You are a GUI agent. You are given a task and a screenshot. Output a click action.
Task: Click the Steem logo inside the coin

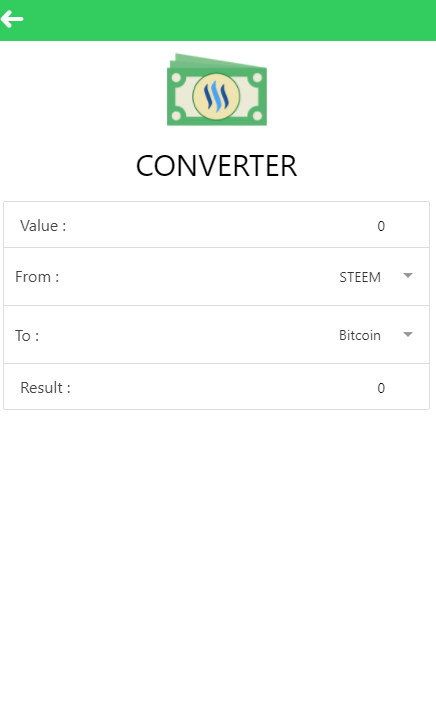click(x=216, y=96)
